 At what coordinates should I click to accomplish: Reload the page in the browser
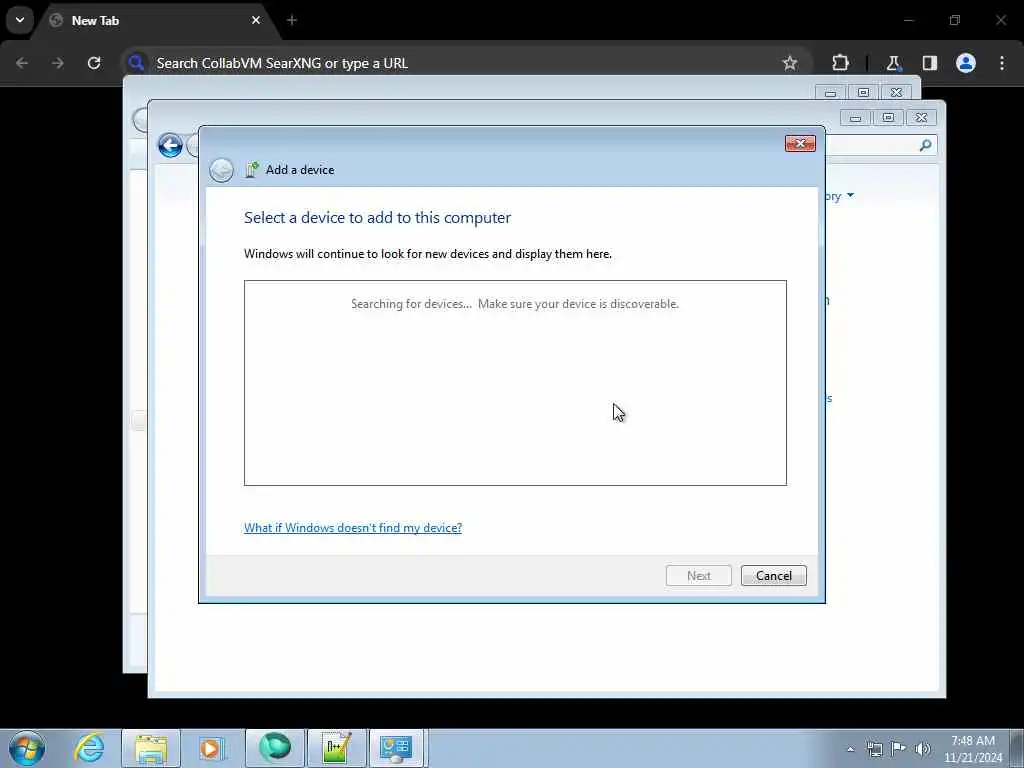point(94,63)
